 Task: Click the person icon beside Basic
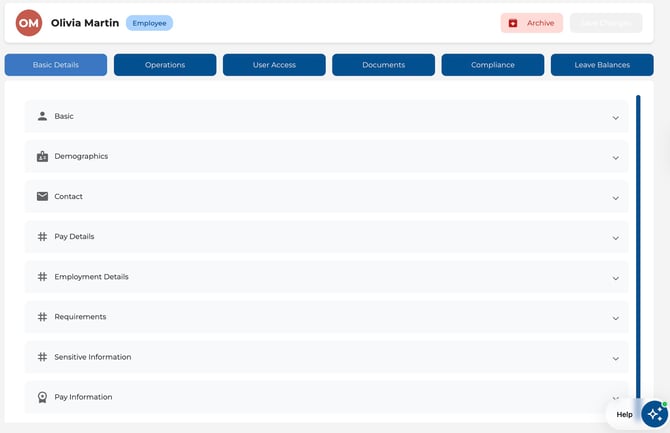42,116
